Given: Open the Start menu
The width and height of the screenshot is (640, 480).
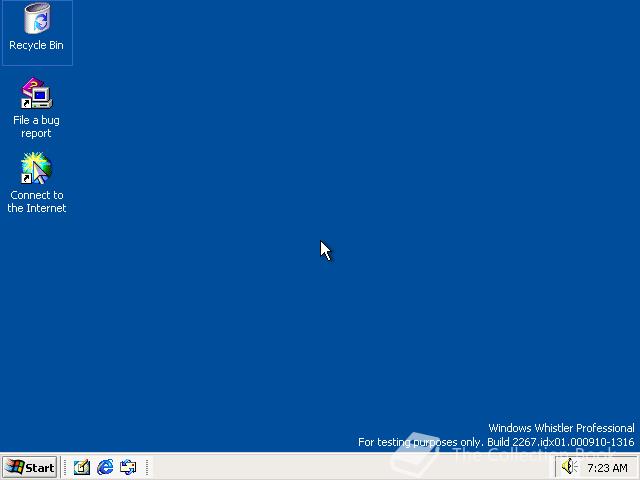Looking at the screenshot, I should (x=30, y=467).
